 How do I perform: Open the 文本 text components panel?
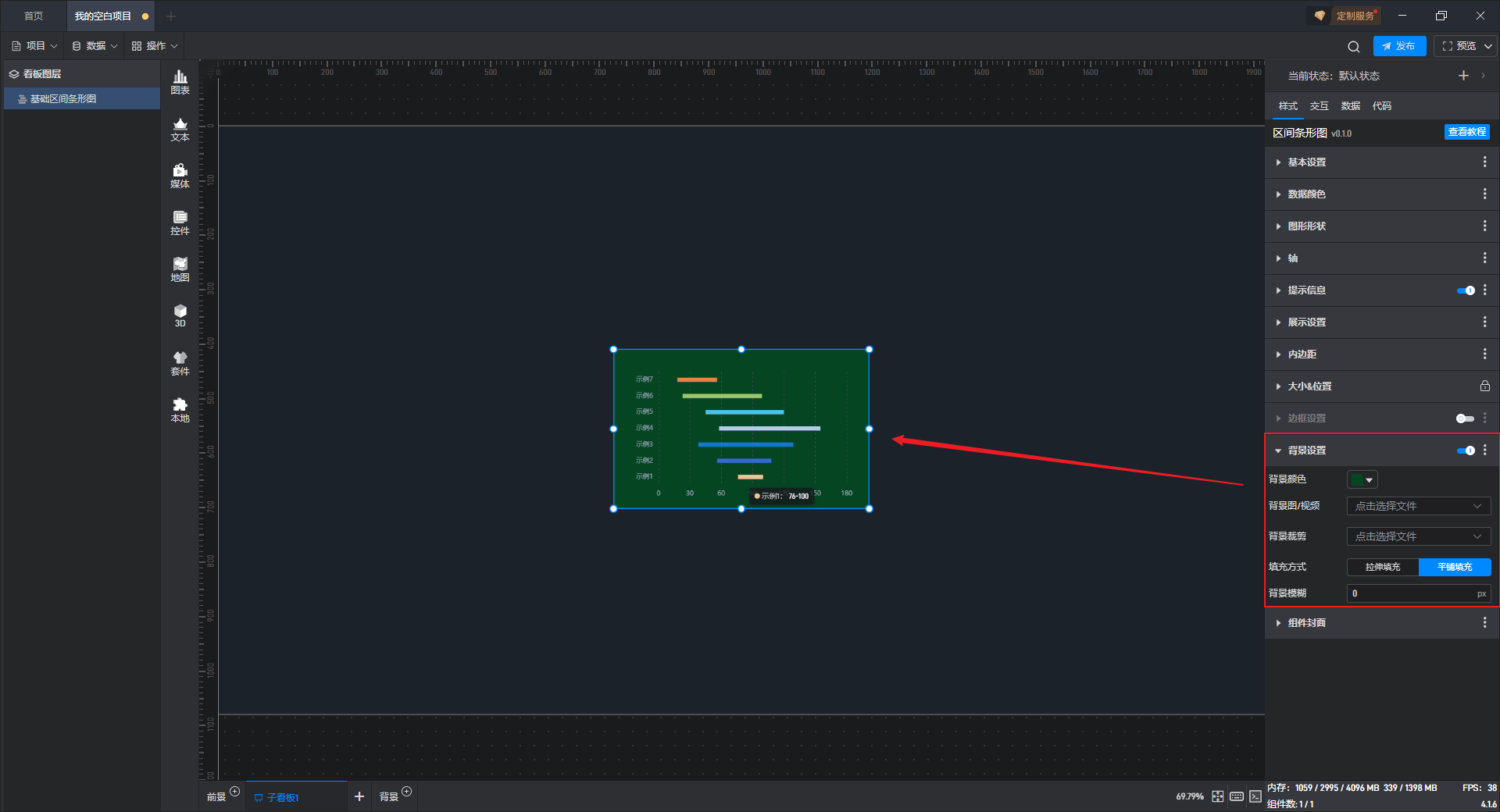pyautogui.click(x=180, y=129)
